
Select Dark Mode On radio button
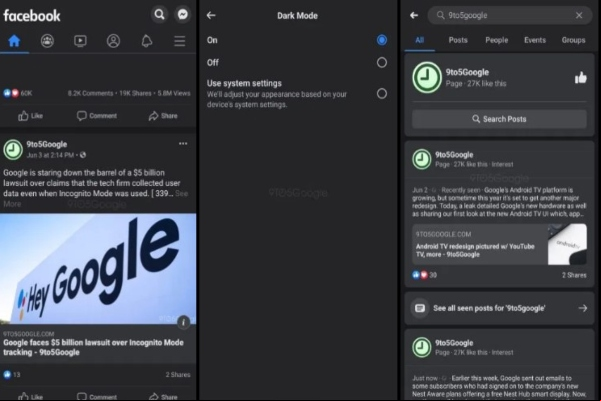381,40
